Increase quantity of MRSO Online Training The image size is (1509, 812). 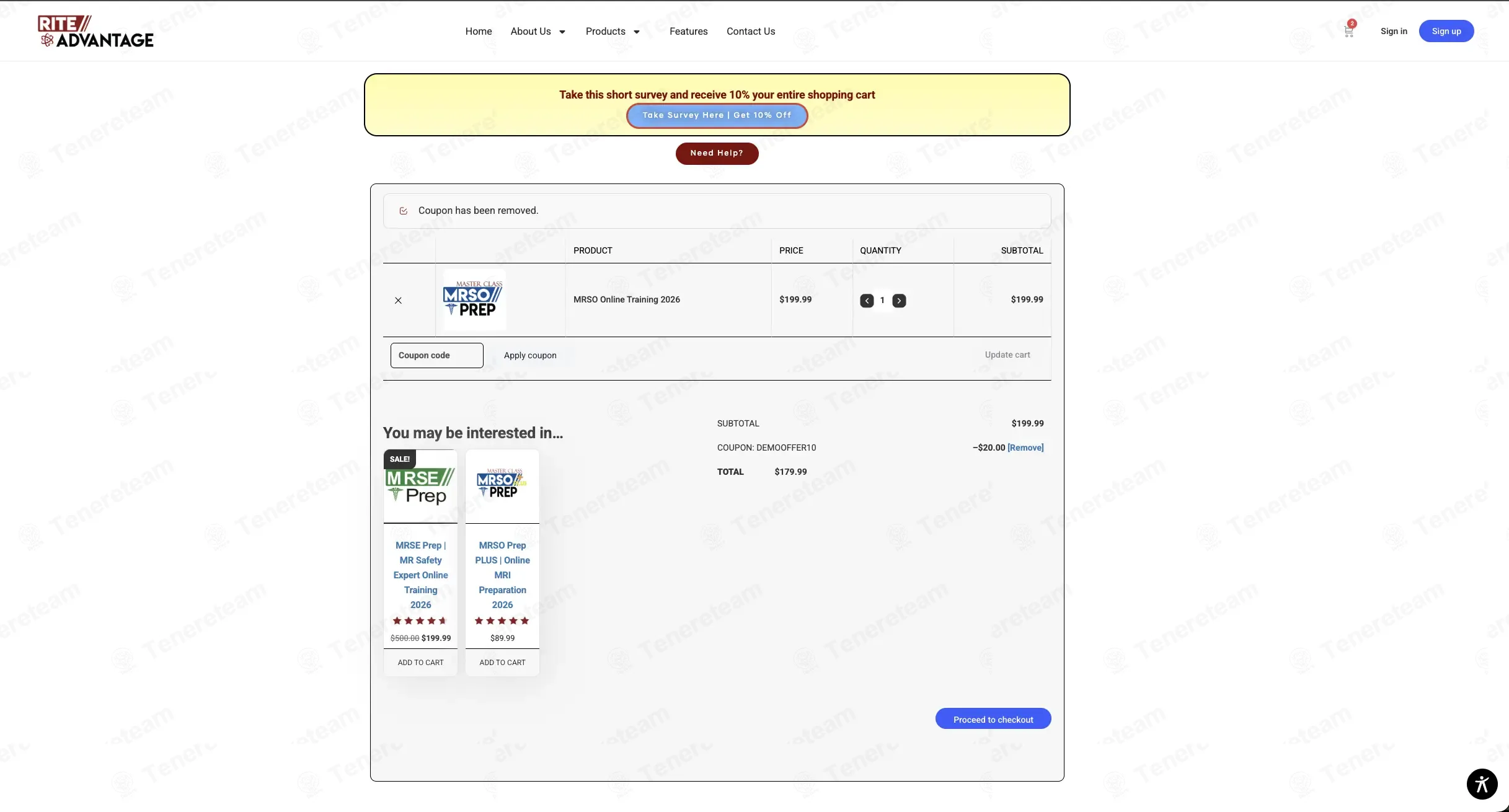click(x=899, y=301)
